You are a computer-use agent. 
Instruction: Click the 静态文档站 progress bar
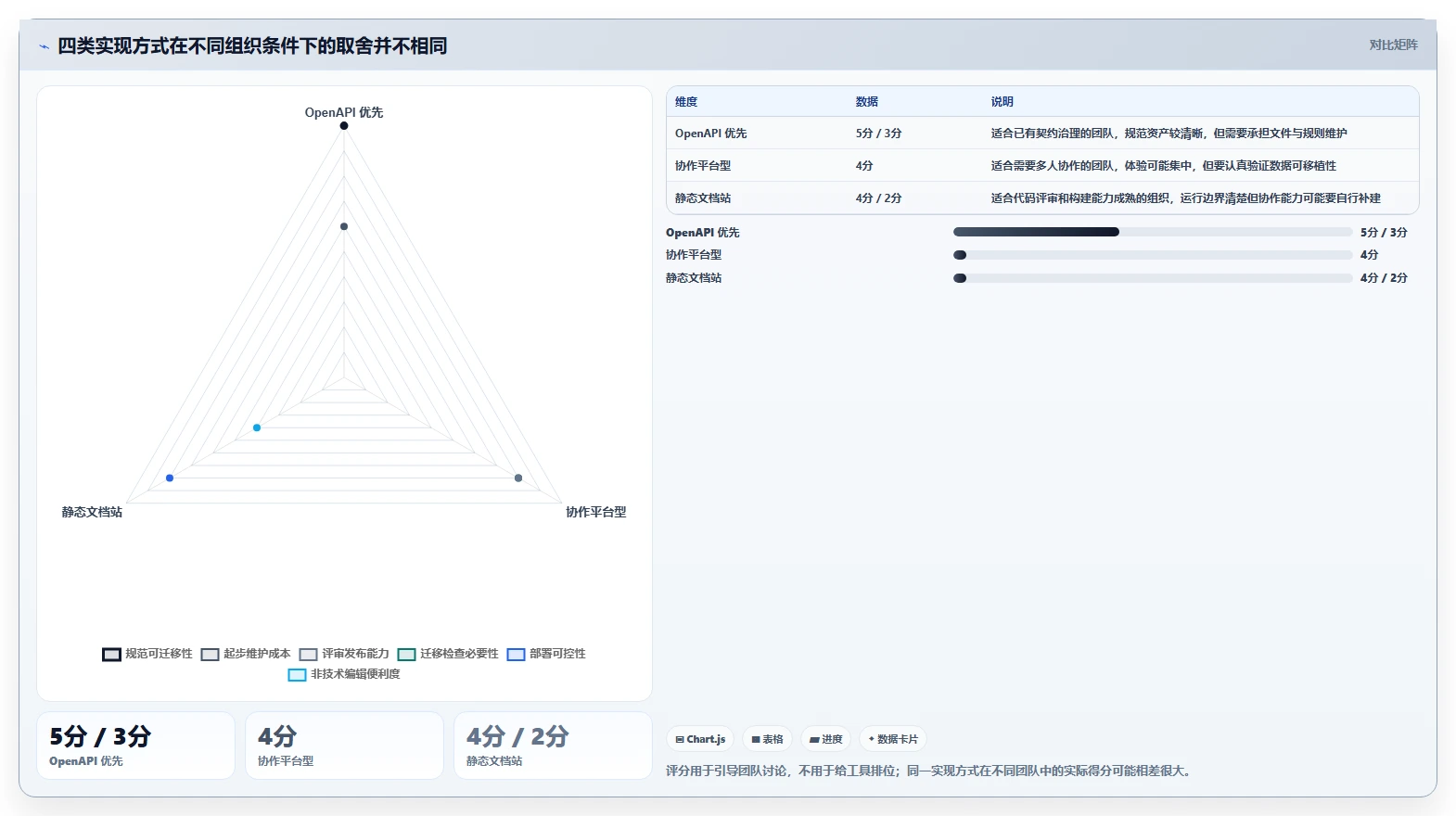(1153, 278)
